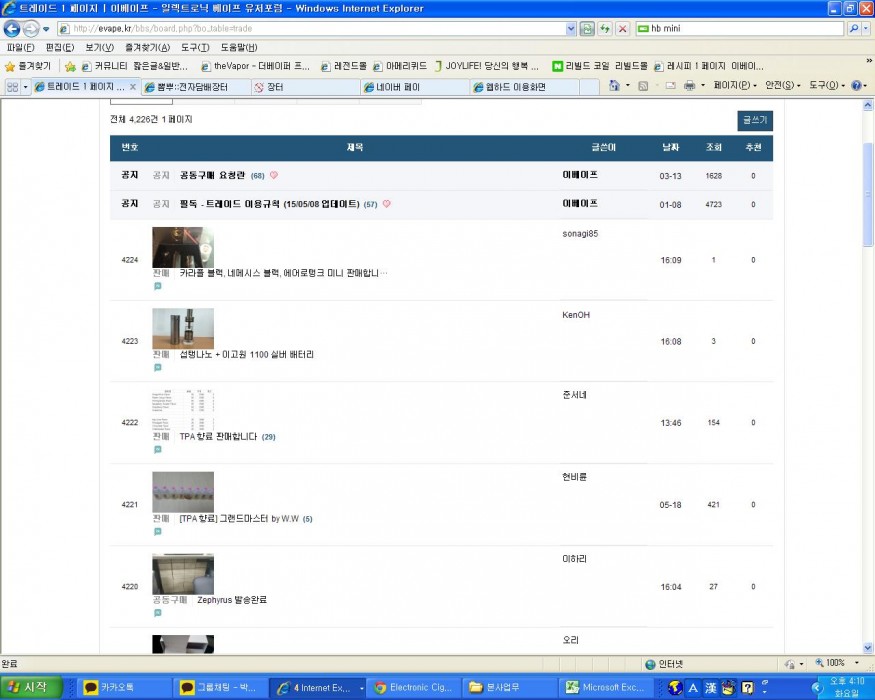Image resolution: width=875 pixels, height=700 pixels.
Task: Click the browser Back arrow button
Action: (x=12, y=29)
